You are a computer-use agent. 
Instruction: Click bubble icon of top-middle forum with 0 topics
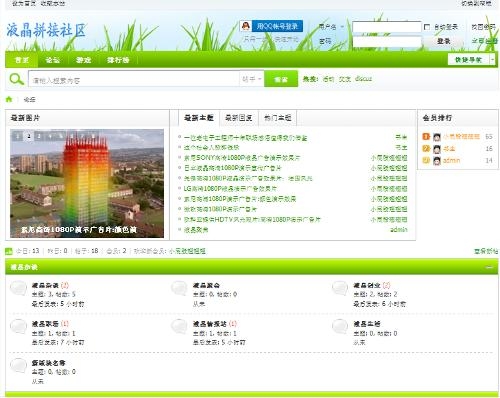(179, 289)
